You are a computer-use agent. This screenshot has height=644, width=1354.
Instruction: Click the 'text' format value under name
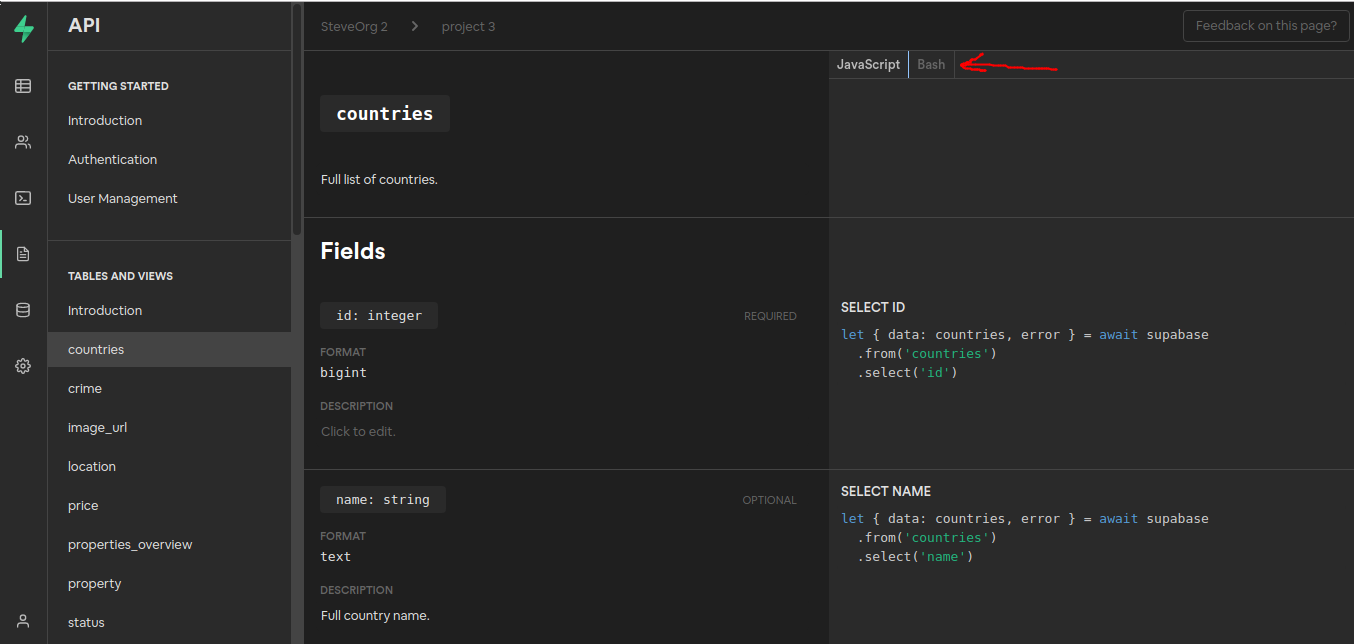(x=335, y=556)
